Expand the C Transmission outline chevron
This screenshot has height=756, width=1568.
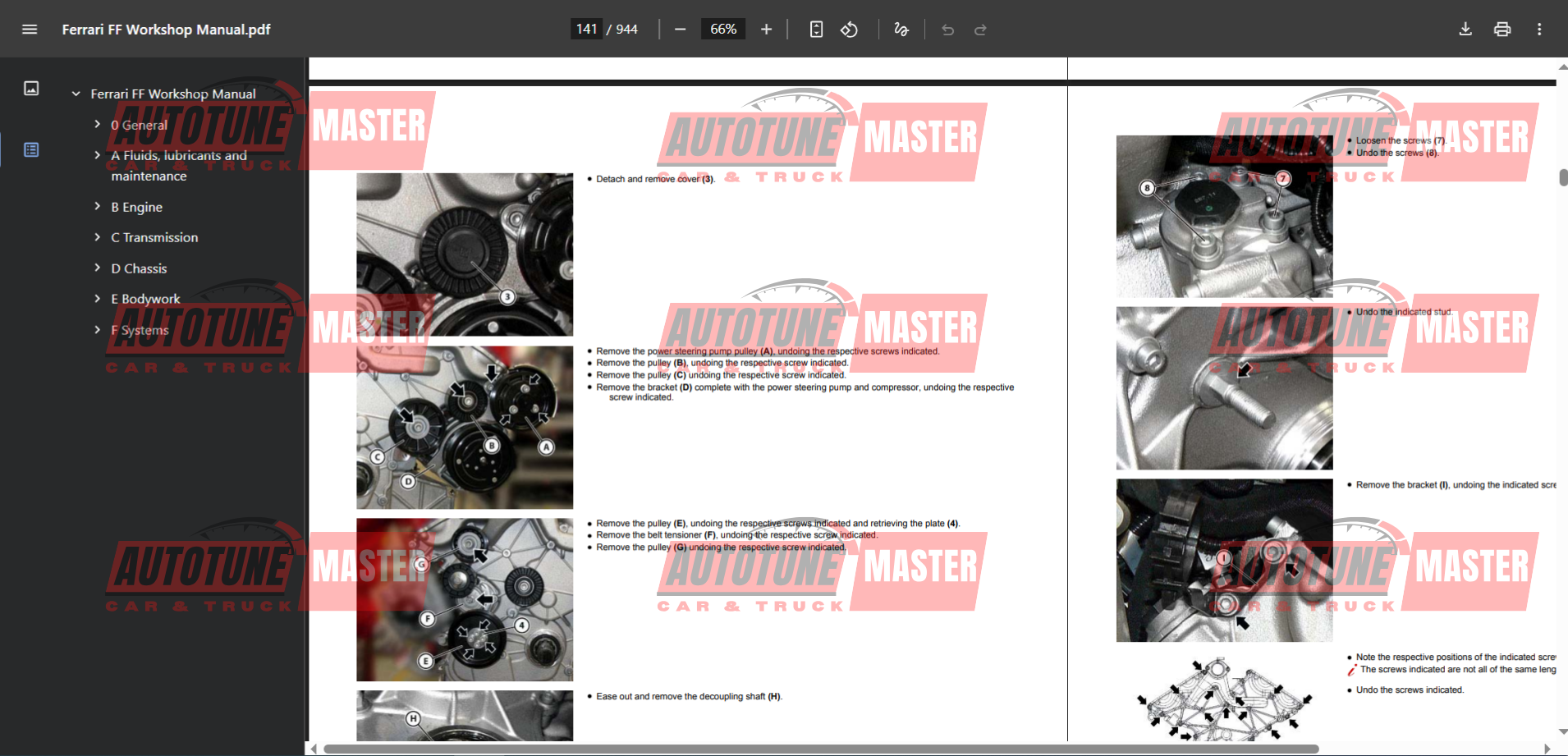97,237
